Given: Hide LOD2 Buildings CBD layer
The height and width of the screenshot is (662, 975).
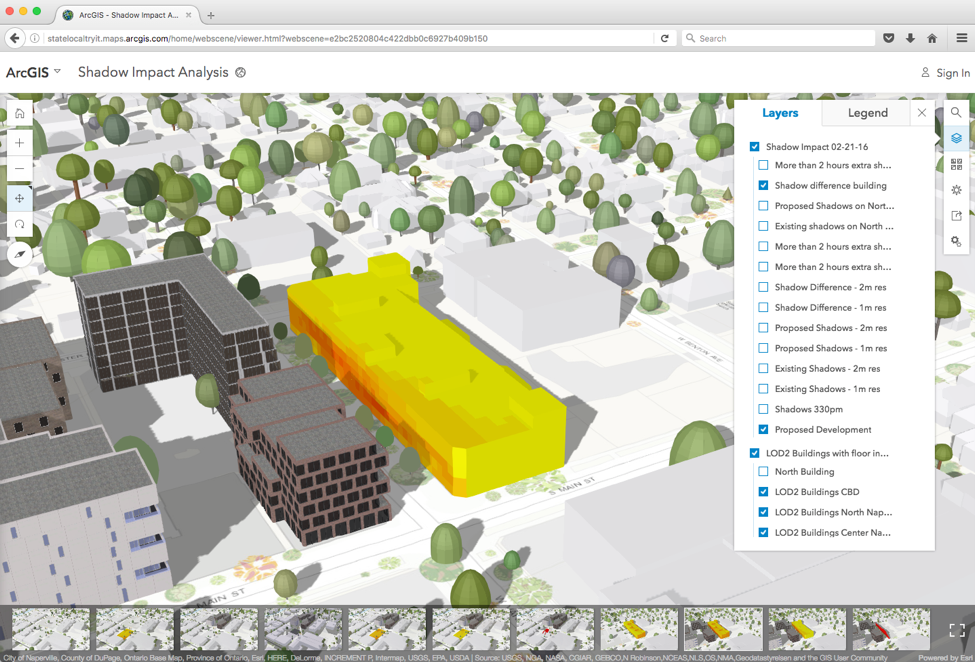Looking at the screenshot, I should (763, 492).
